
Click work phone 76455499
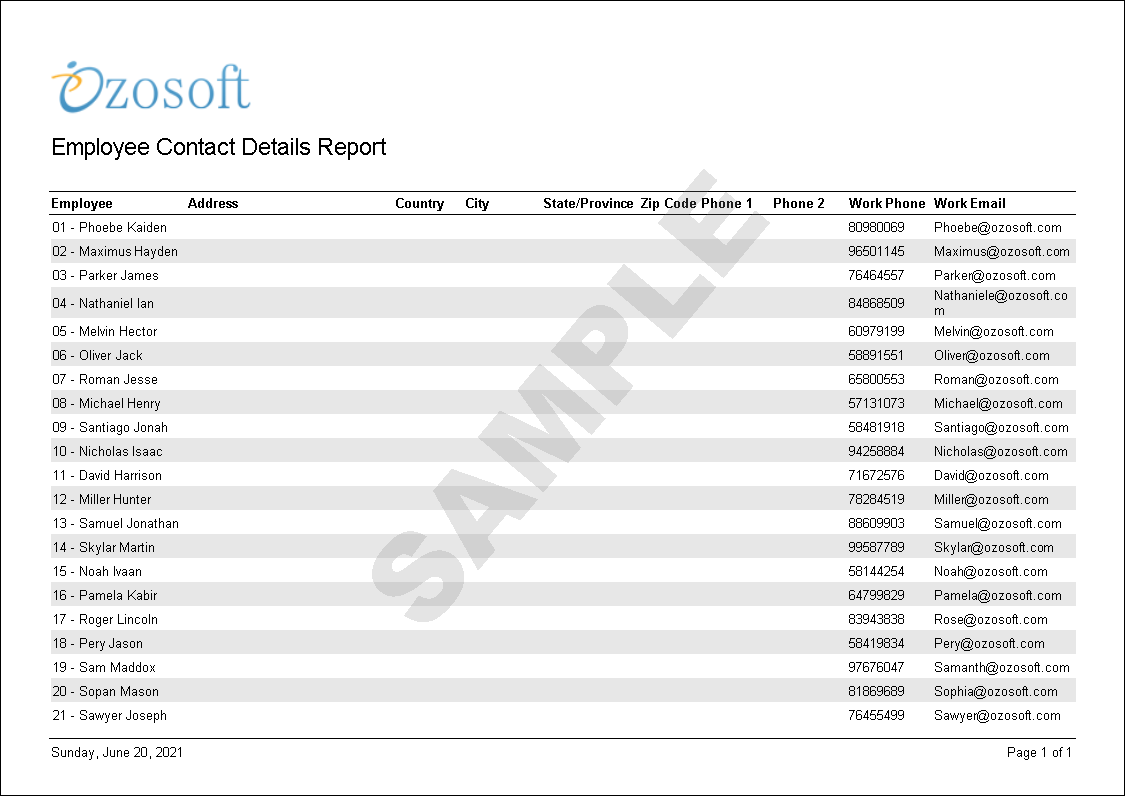click(x=876, y=716)
